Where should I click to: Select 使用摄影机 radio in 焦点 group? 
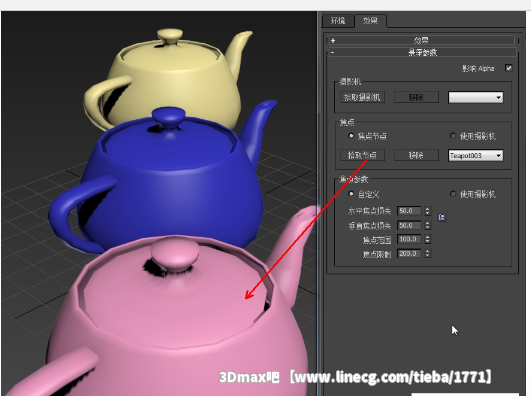coord(453,136)
